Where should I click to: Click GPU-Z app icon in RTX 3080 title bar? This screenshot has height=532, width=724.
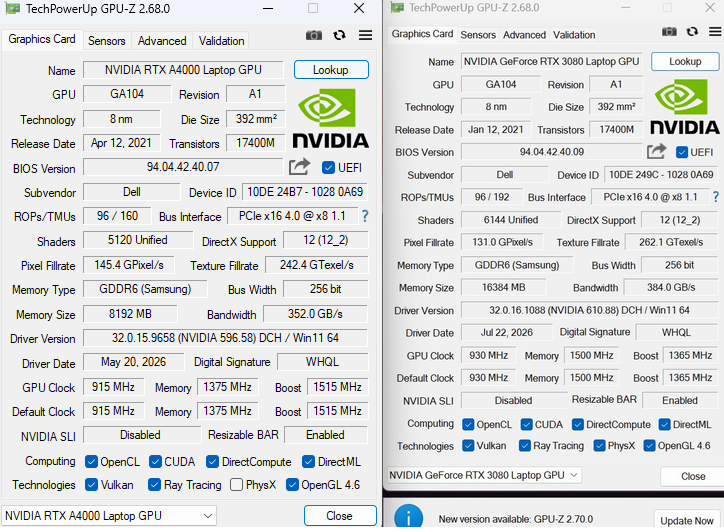[x=397, y=7]
